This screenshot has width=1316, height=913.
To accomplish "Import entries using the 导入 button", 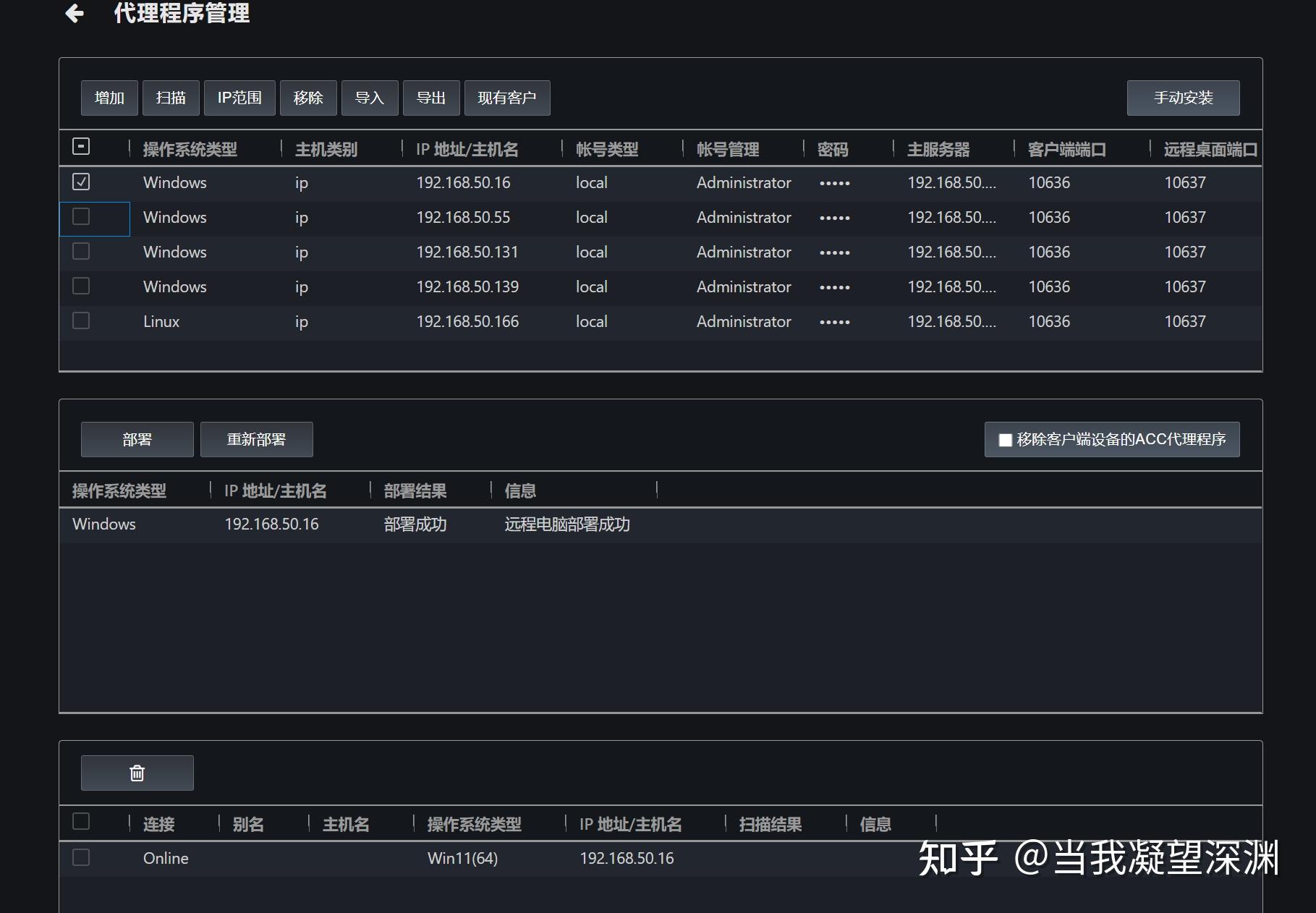I will click(x=369, y=97).
